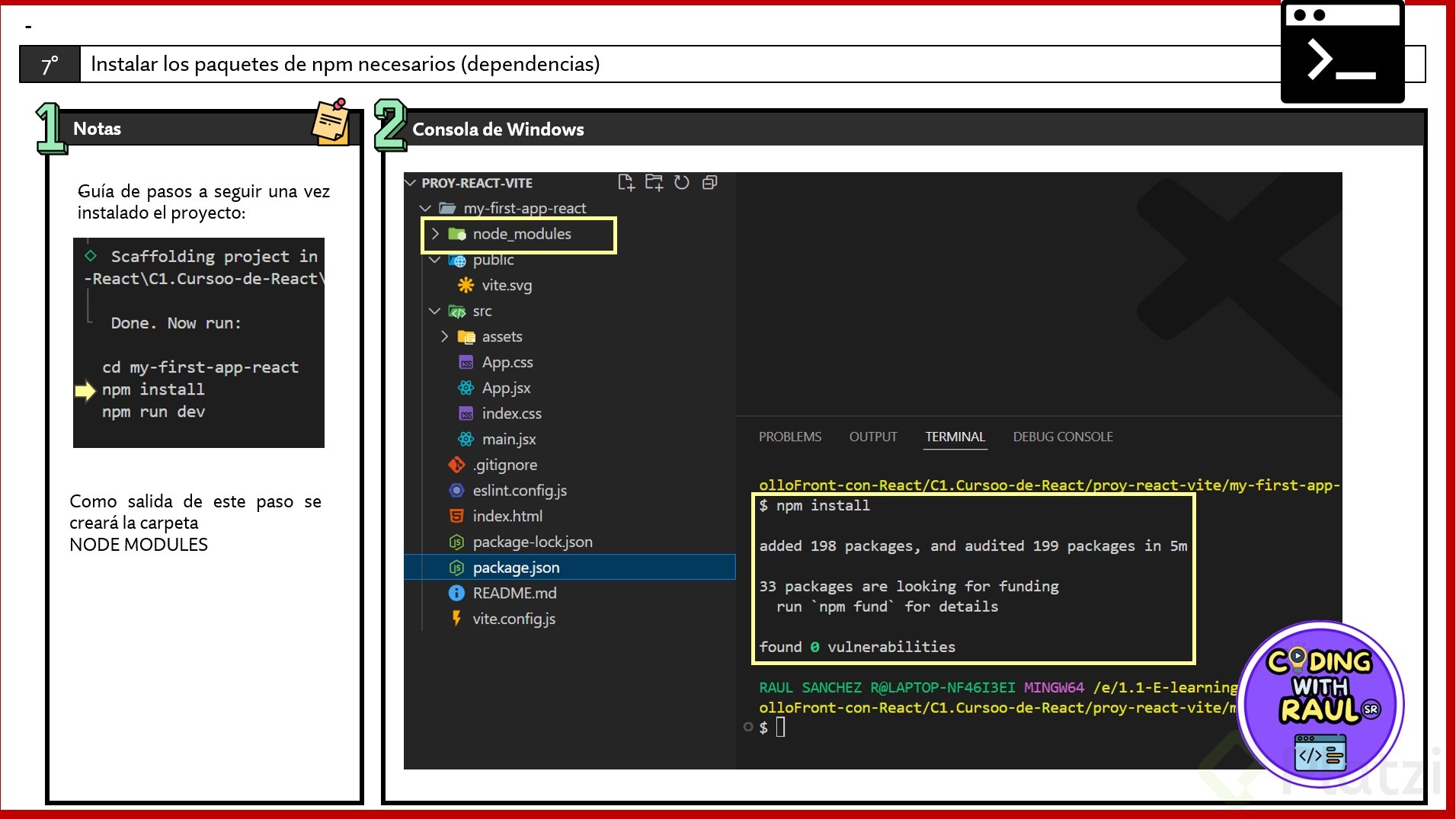Image resolution: width=1456 pixels, height=819 pixels.
Task: Click the Node icon beside package-lock.json
Action: point(456,542)
